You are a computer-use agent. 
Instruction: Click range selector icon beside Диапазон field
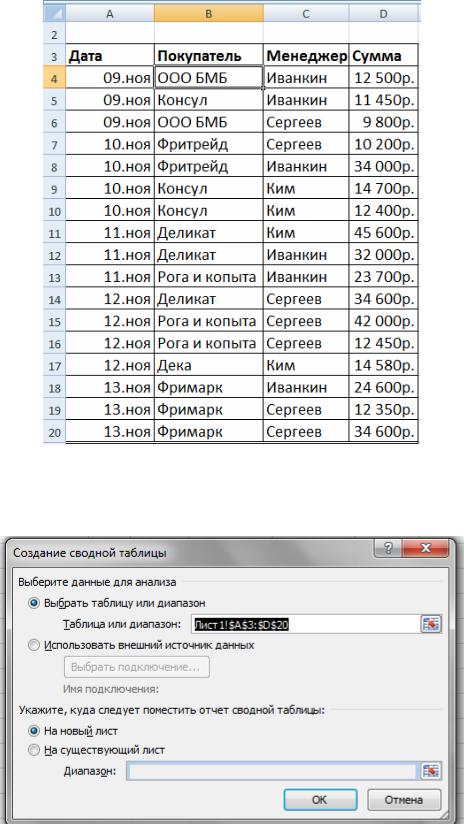pyautogui.click(x=431, y=771)
